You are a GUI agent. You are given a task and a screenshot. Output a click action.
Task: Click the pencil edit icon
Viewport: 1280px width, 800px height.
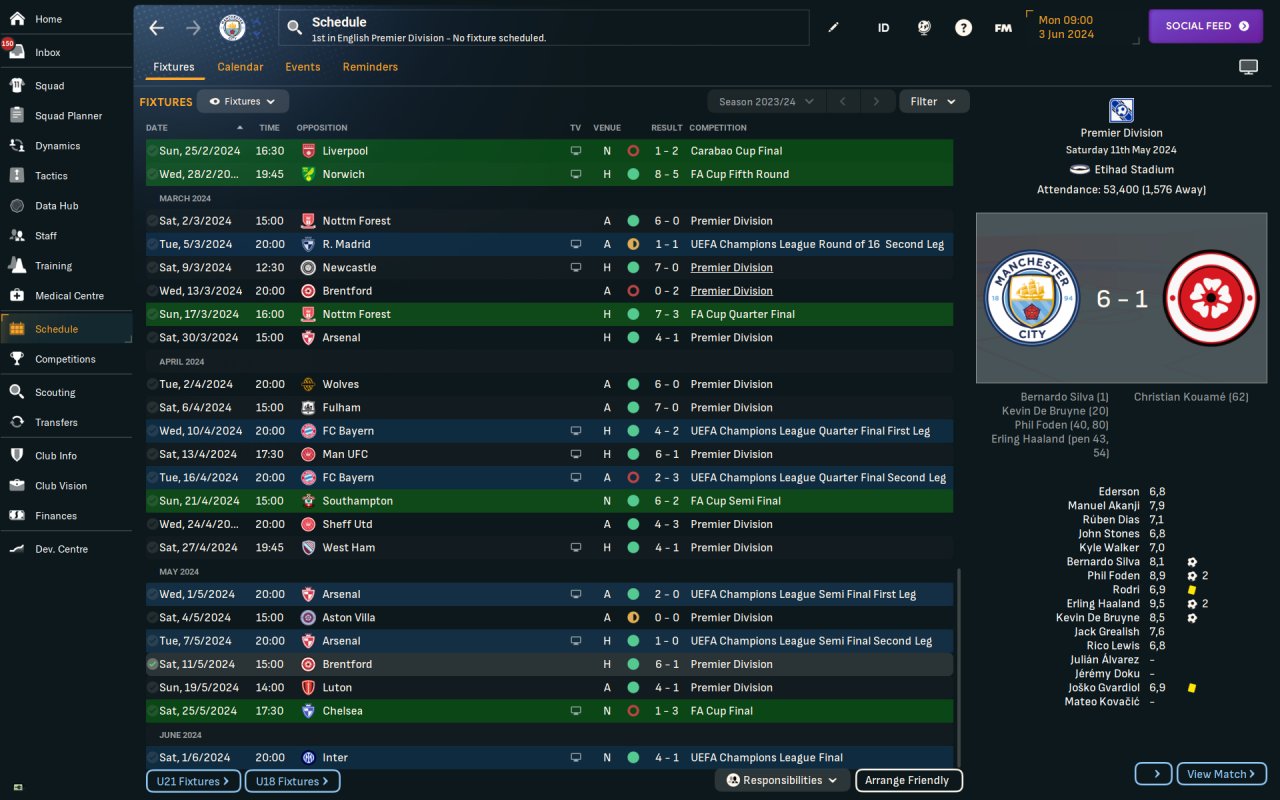click(834, 28)
